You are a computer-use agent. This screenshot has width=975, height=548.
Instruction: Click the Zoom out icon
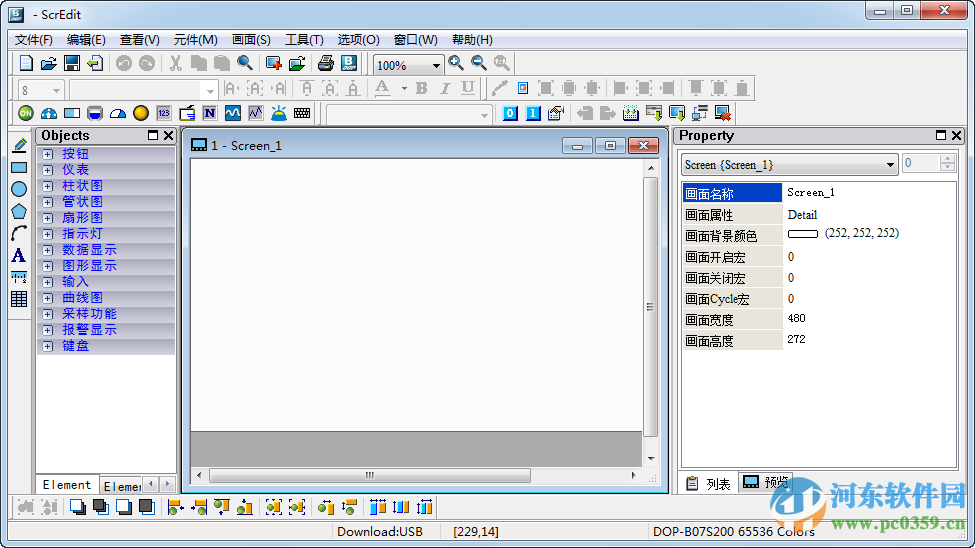click(x=479, y=63)
